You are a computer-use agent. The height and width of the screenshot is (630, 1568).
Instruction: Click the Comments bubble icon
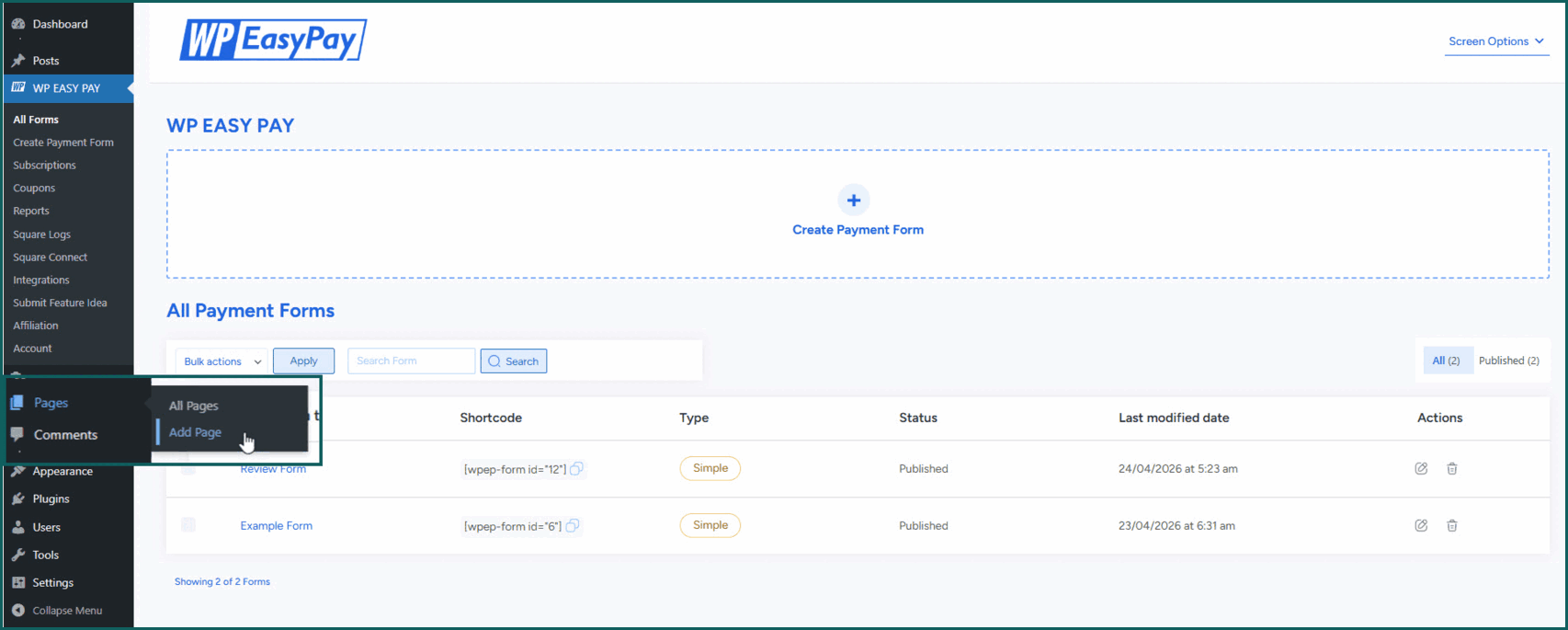17,435
